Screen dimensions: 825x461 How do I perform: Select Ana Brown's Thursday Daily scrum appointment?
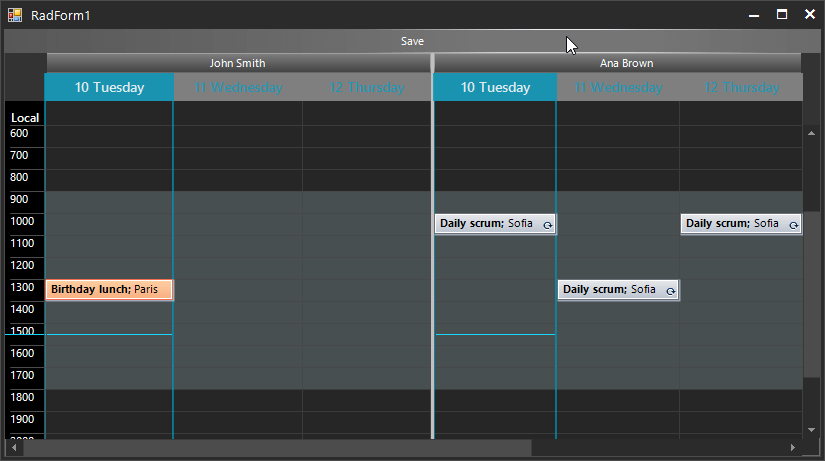(741, 224)
